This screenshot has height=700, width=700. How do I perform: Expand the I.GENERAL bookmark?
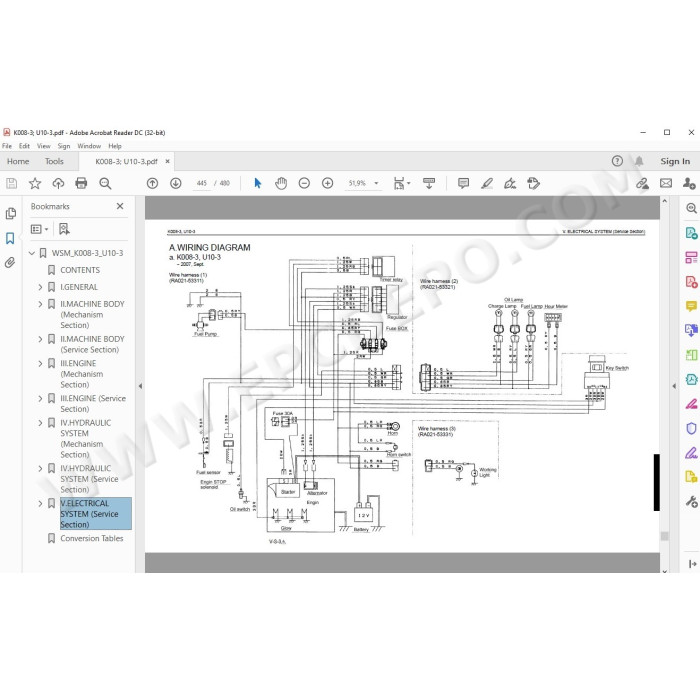click(x=40, y=287)
